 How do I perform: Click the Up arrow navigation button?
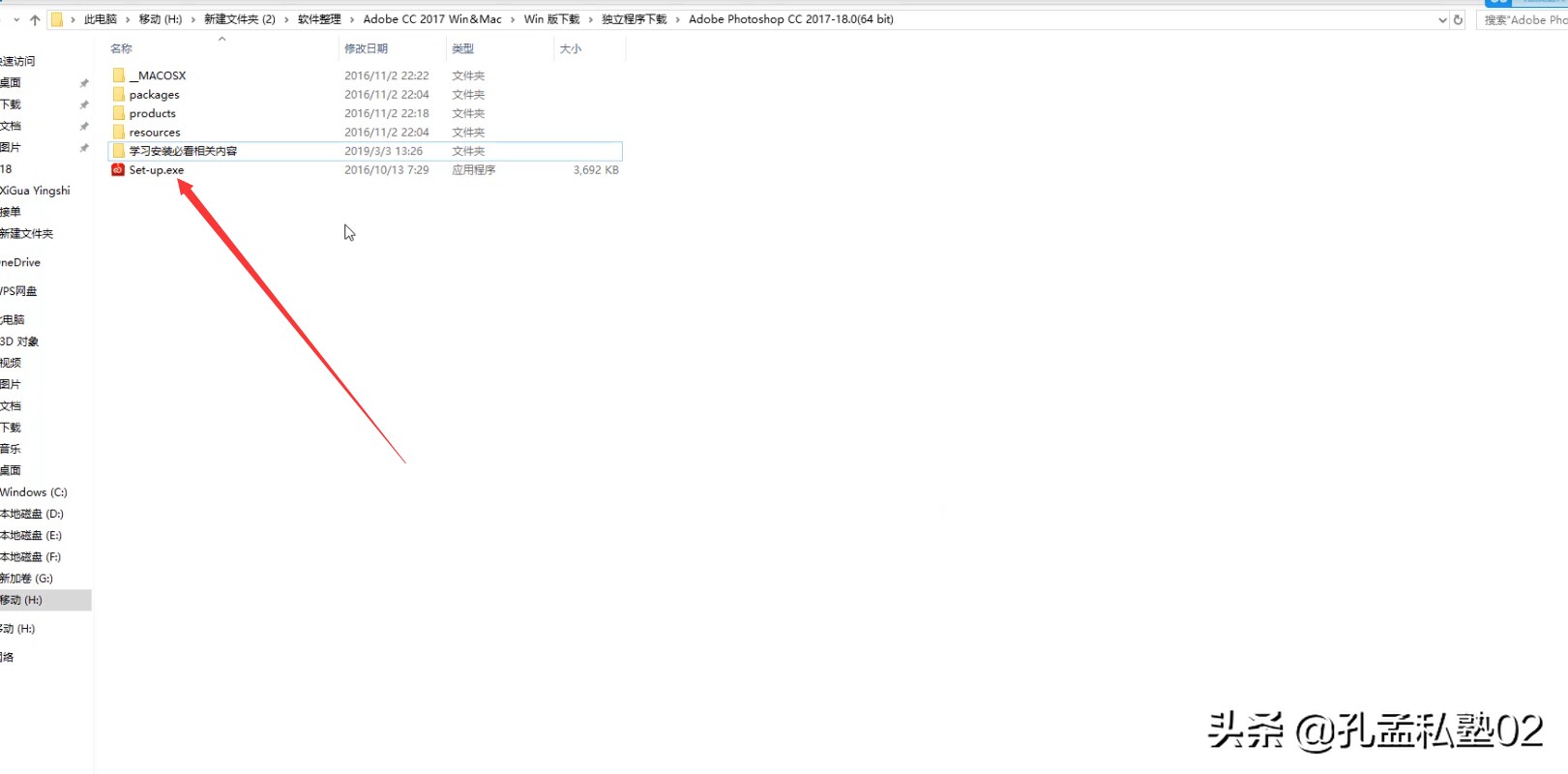pyautogui.click(x=35, y=19)
